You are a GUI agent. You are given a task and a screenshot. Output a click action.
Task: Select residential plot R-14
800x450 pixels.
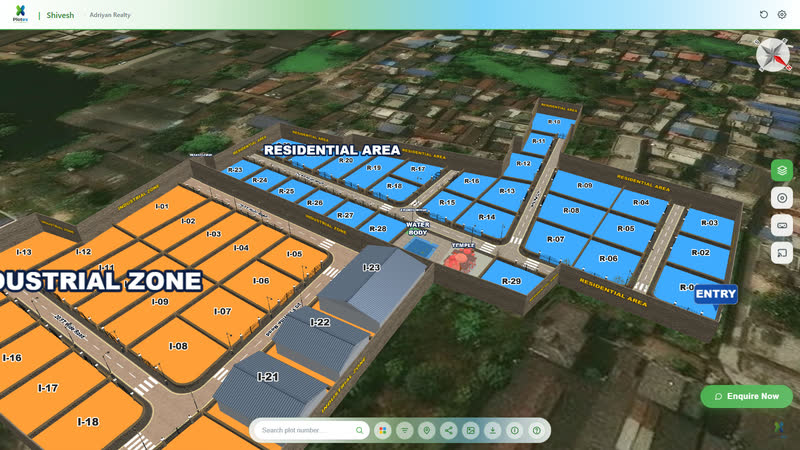coord(486,219)
